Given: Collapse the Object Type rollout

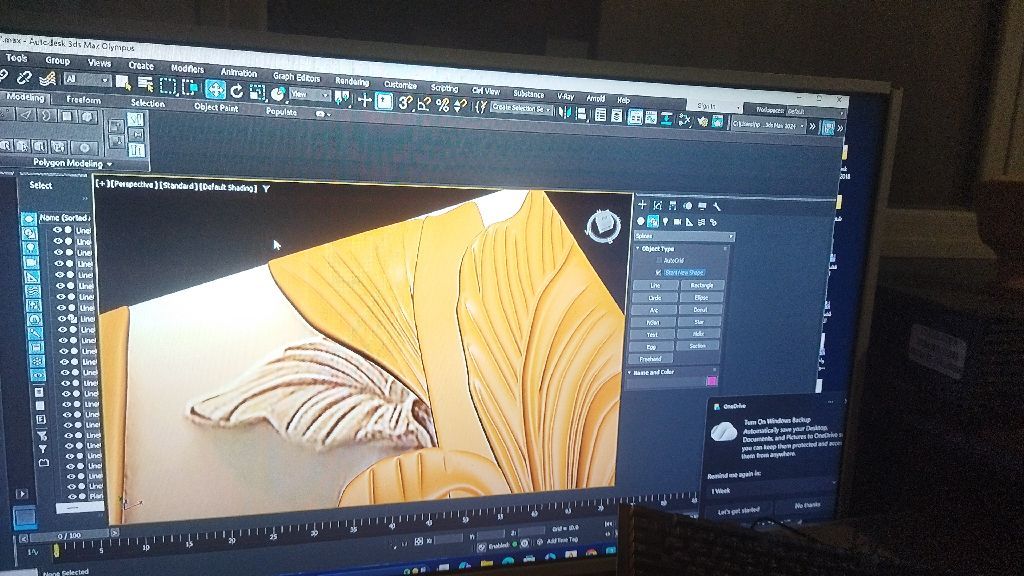Looking at the screenshot, I should [656, 248].
